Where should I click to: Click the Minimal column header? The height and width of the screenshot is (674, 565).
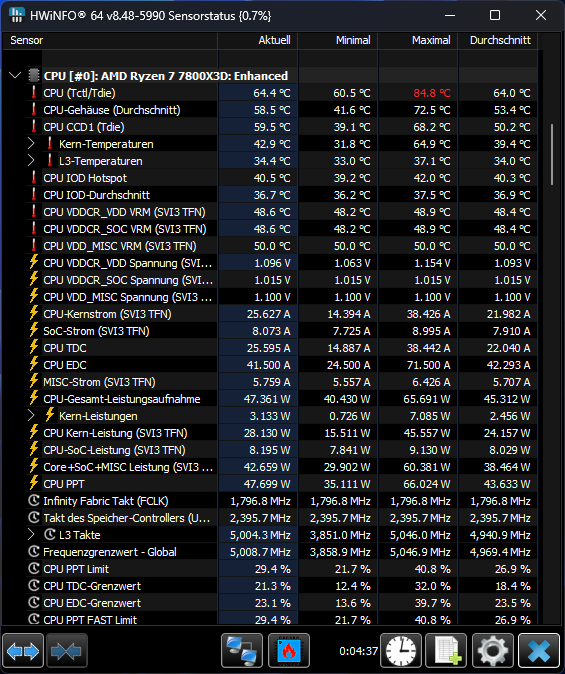(x=338, y=40)
